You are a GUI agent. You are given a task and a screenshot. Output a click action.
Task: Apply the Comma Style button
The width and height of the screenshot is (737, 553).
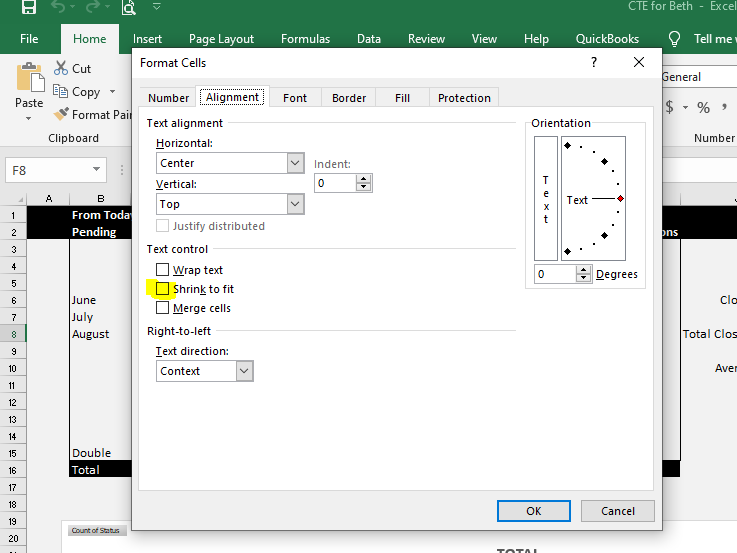(724, 108)
